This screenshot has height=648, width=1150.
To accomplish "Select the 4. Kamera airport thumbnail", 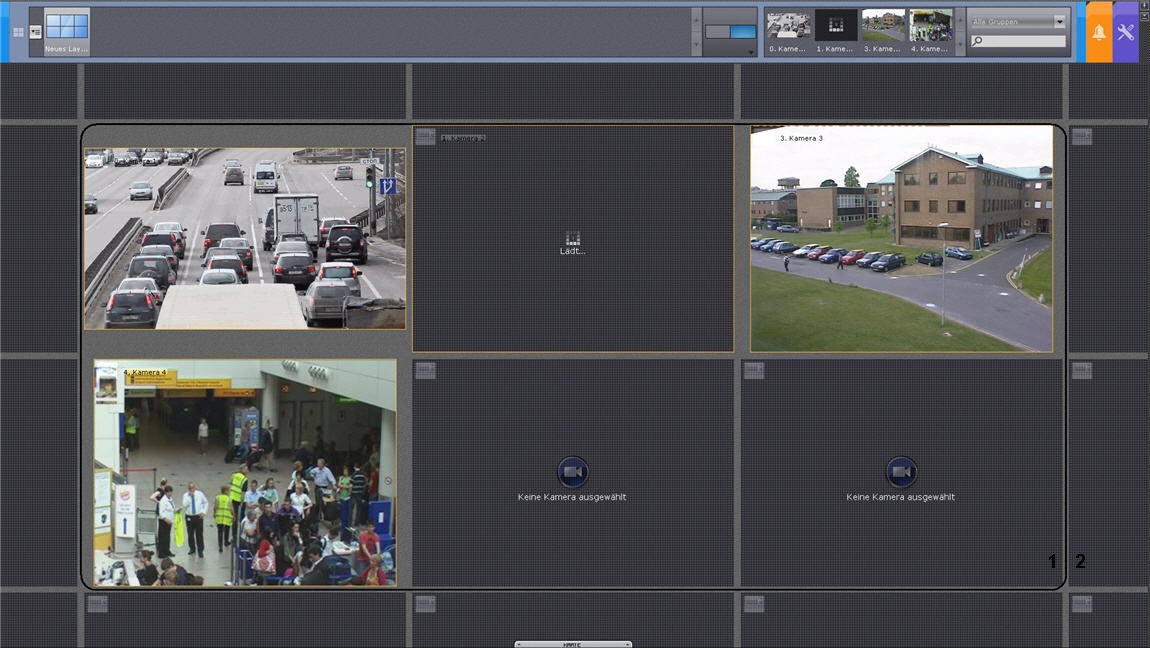I will (x=930, y=27).
